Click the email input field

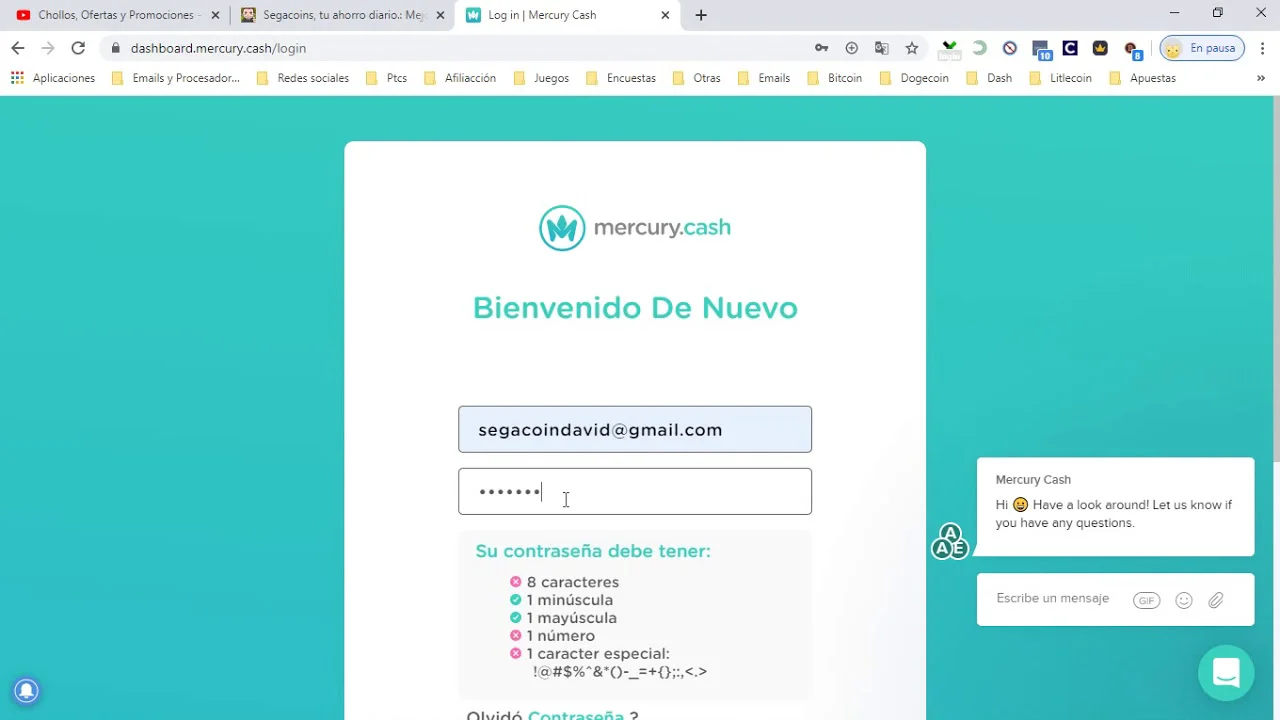click(634, 429)
